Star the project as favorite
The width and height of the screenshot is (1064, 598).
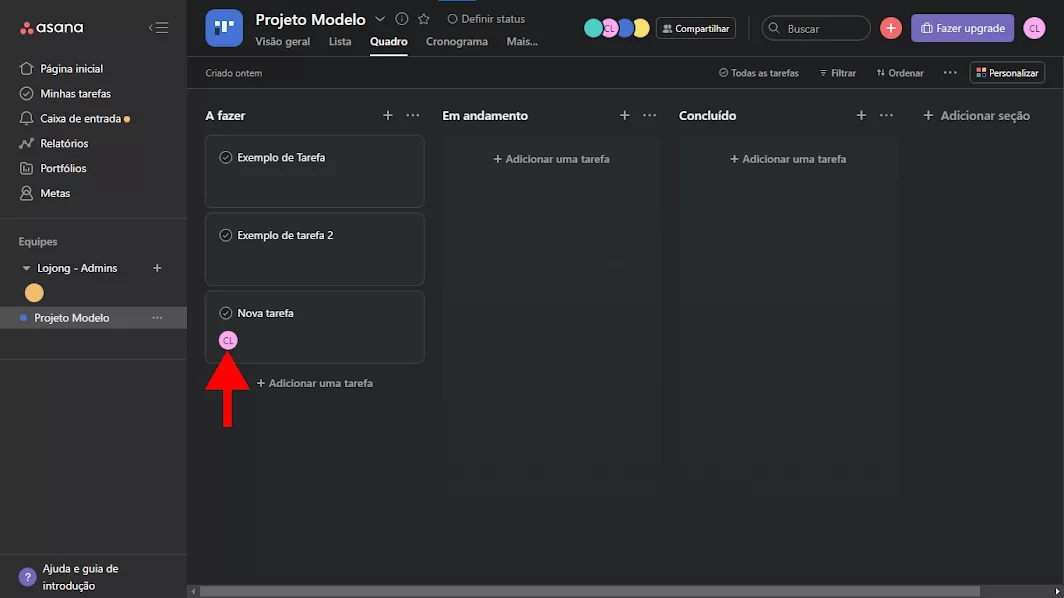pos(424,19)
